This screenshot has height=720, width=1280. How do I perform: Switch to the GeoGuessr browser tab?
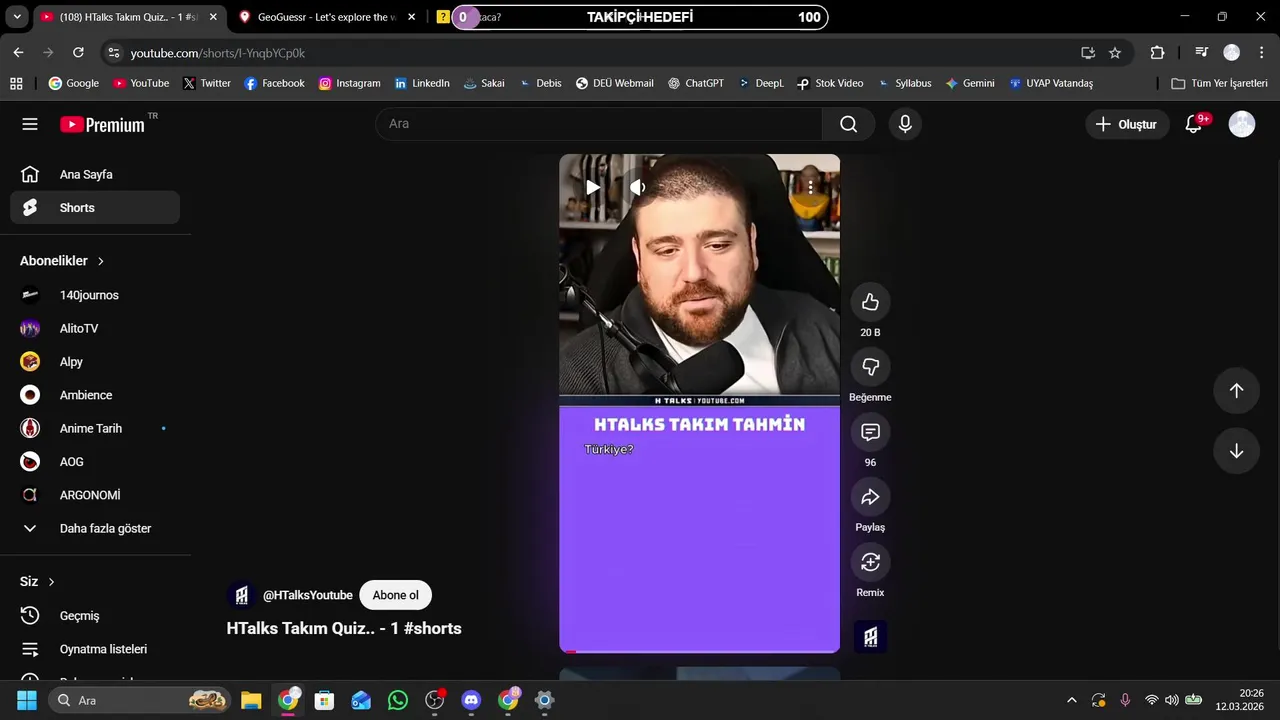328,17
